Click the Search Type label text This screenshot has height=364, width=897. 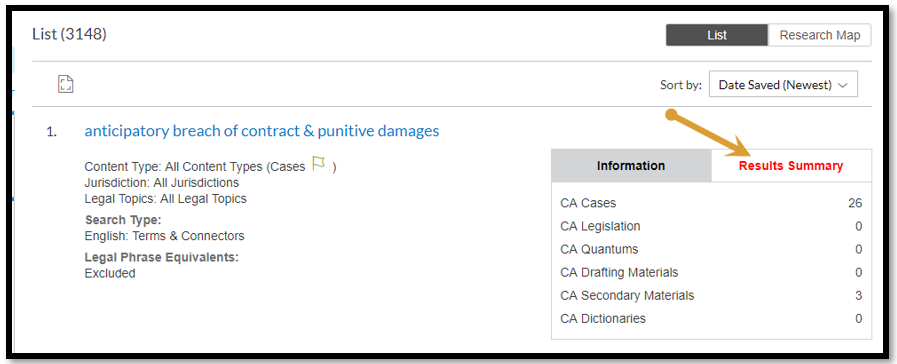123,220
